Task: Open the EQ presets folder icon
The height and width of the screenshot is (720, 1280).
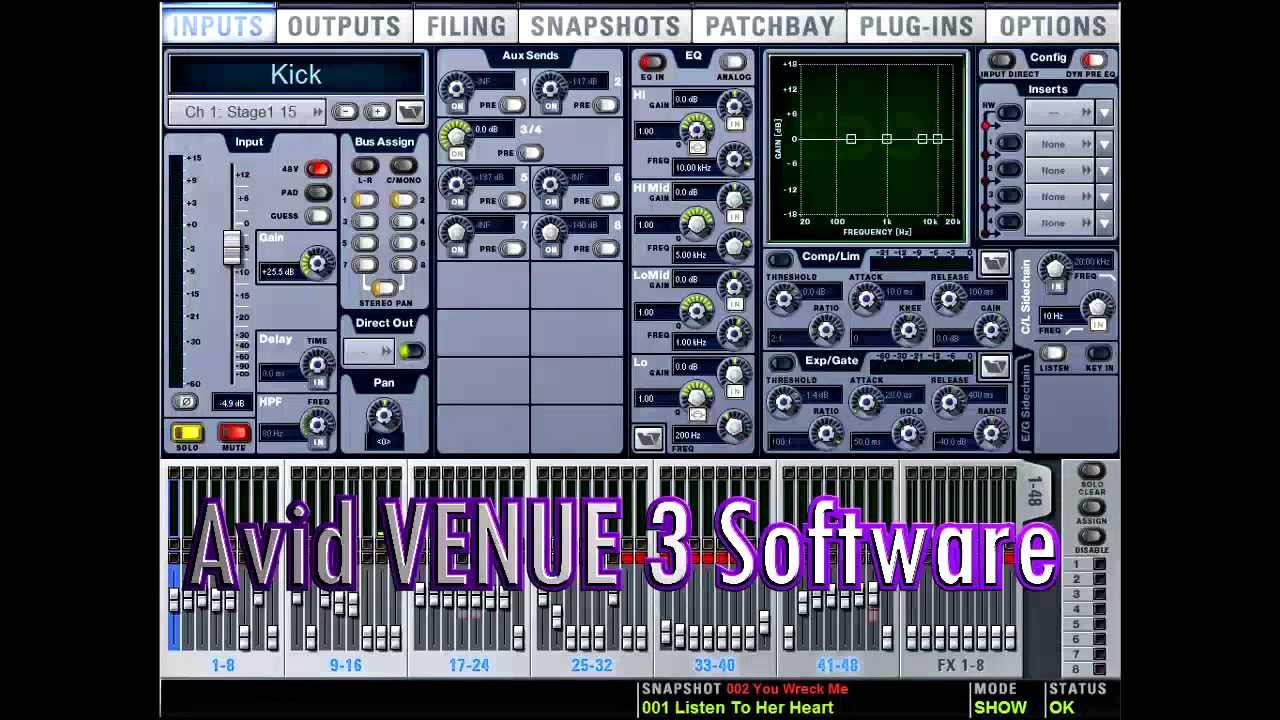Action: pyautogui.click(x=648, y=438)
